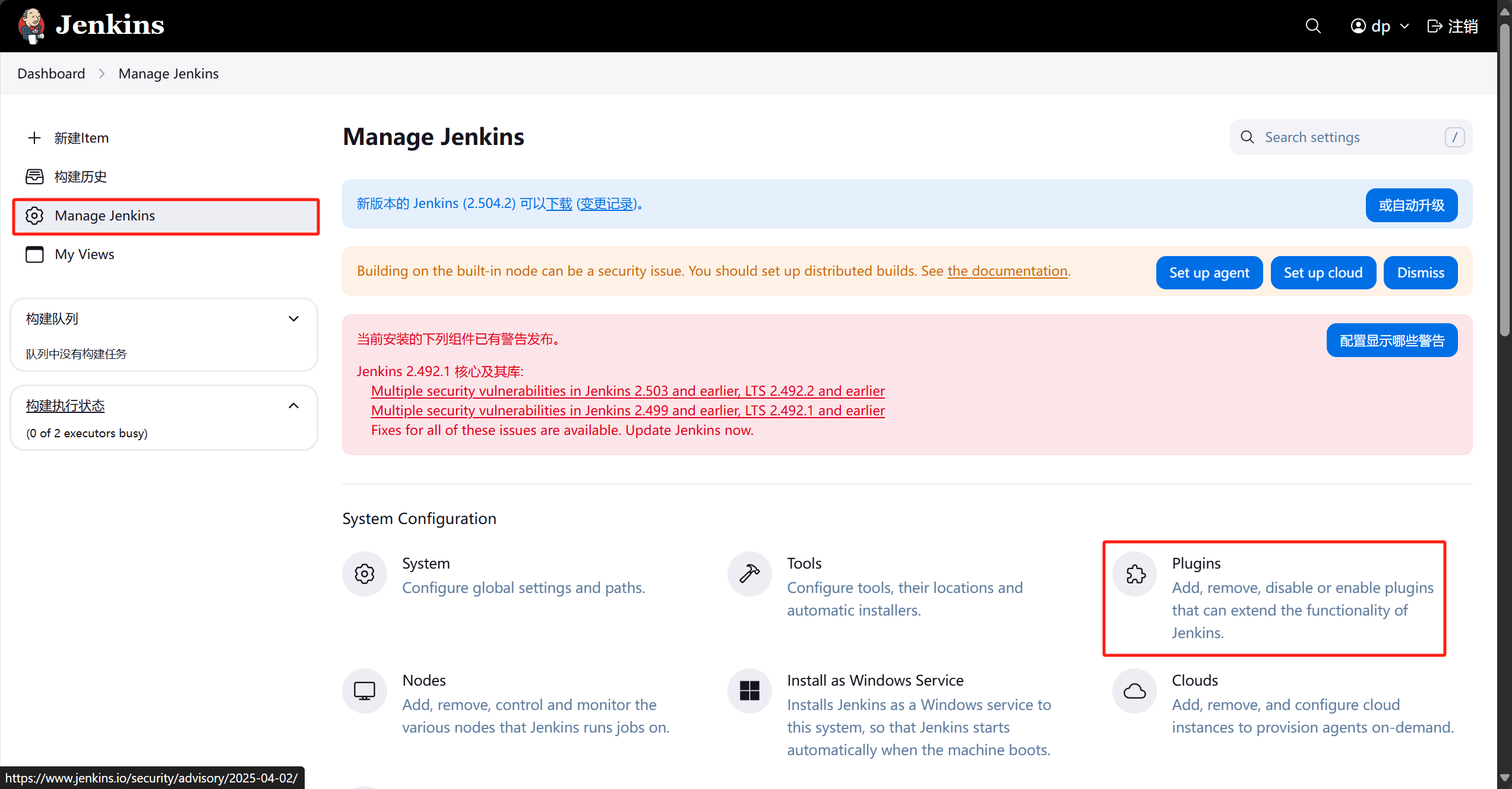The height and width of the screenshot is (789, 1512).
Task: Click the header search magnifier icon
Action: (x=1312, y=26)
